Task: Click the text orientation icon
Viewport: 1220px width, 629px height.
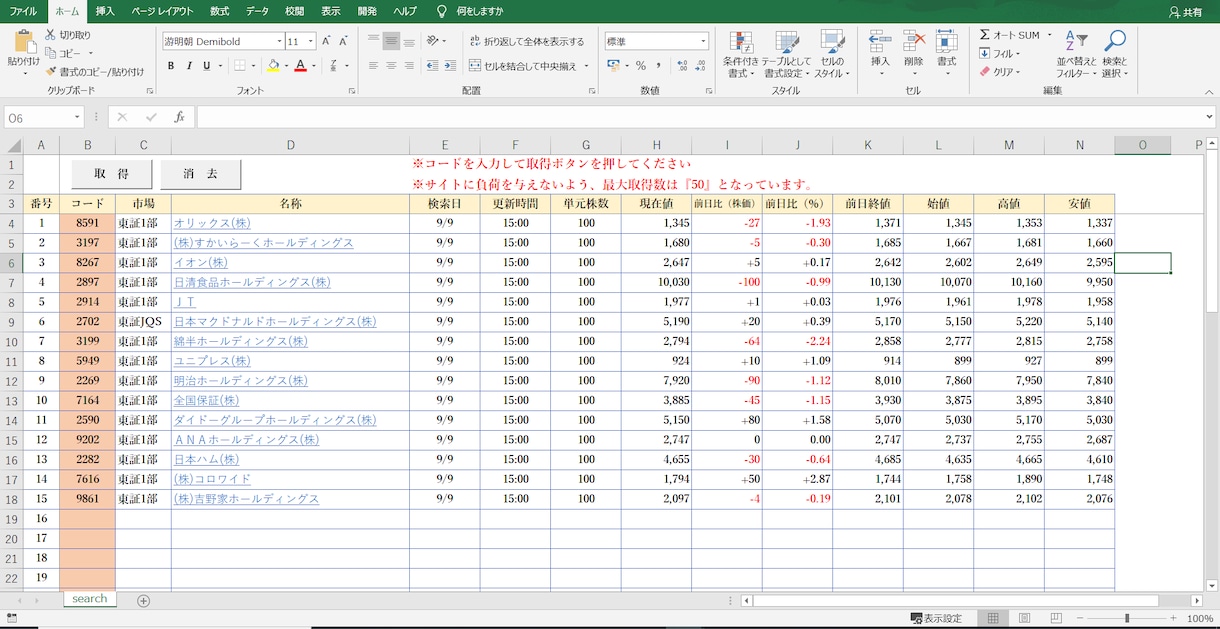Action: [x=433, y=41]
